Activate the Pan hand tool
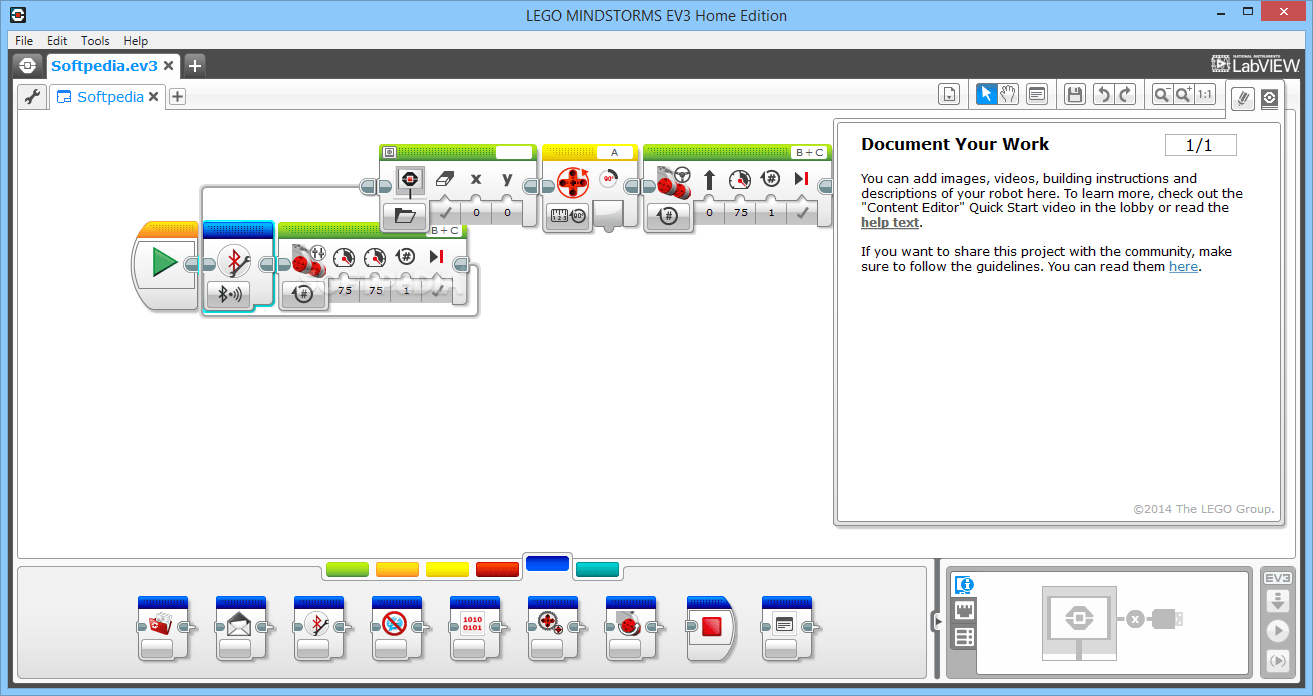 coord(1008,94)
